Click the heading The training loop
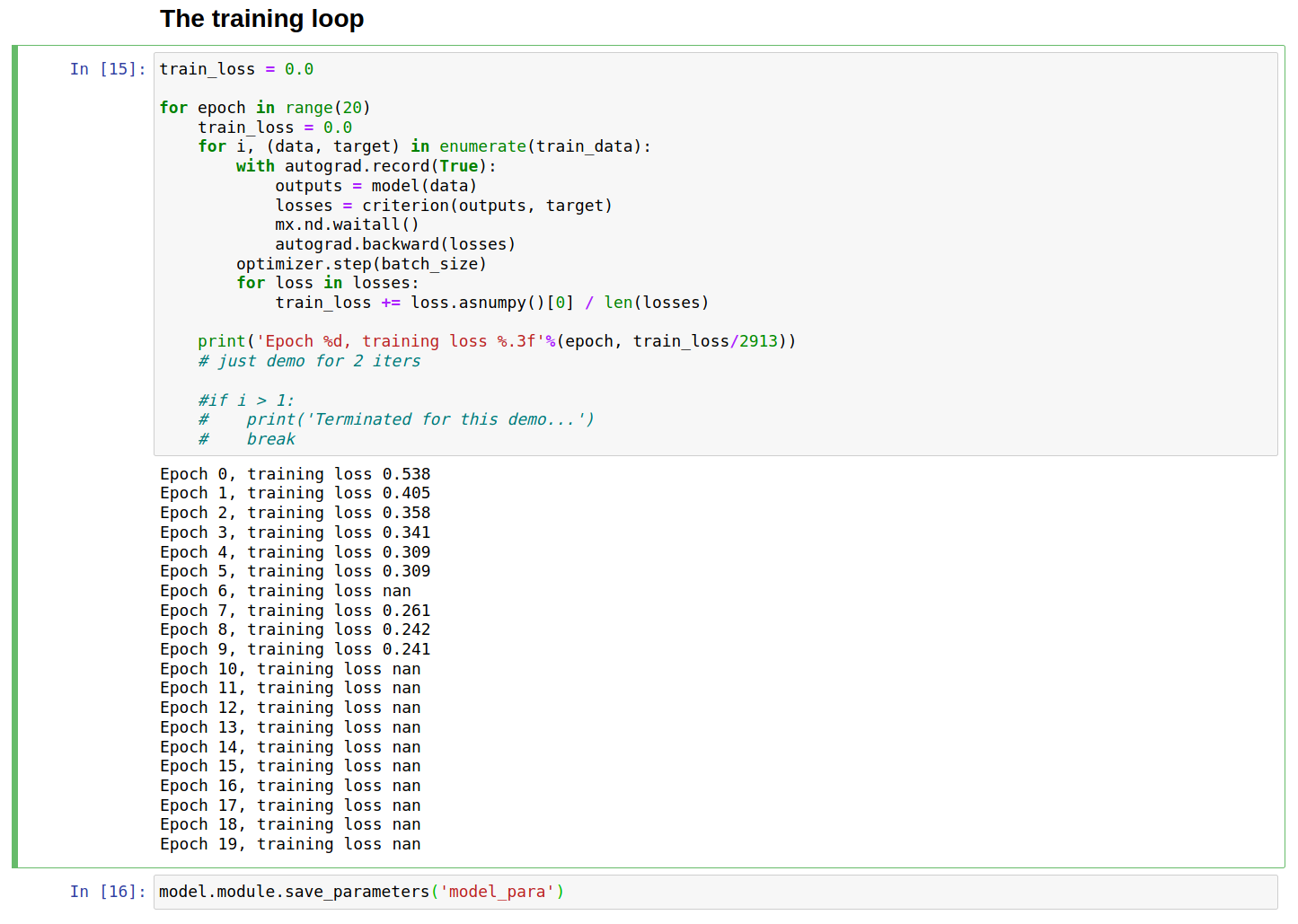Viewport: 1298px width, 924px height. 261,18
